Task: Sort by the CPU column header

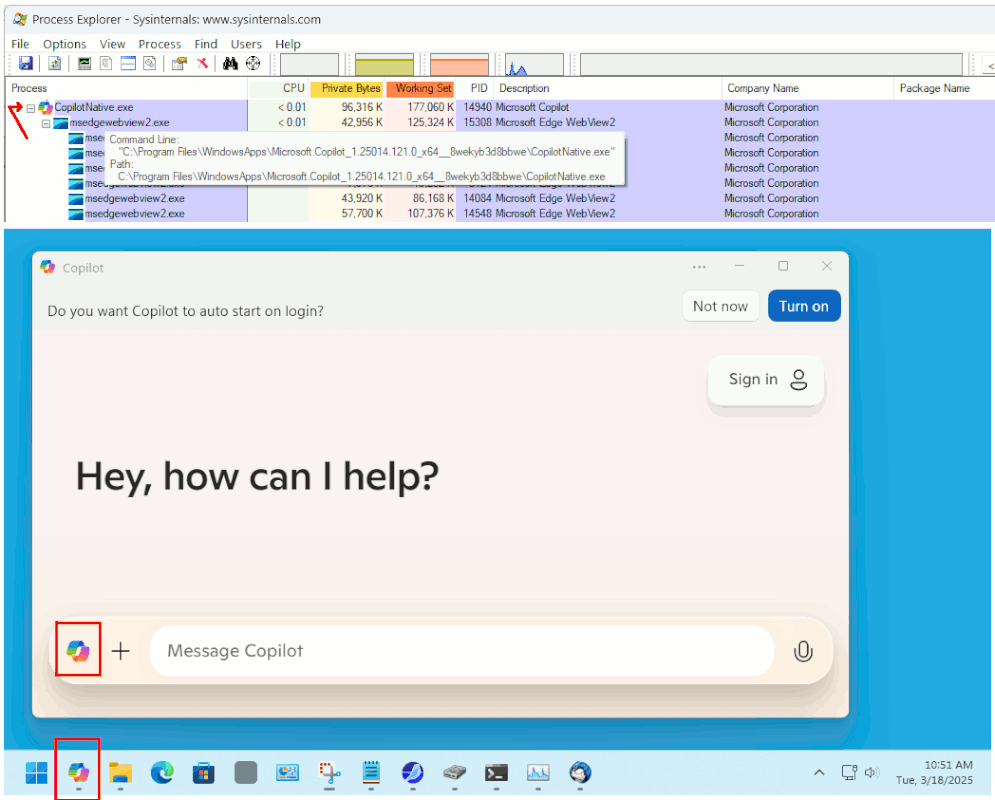Action: (x=278, y=88)
